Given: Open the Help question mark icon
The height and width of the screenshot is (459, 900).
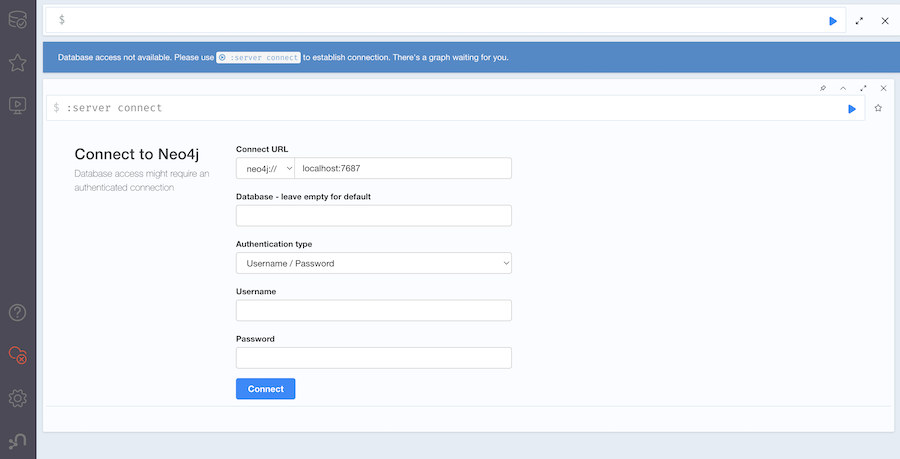Looking at the screenshot, I should coord(17,313).
